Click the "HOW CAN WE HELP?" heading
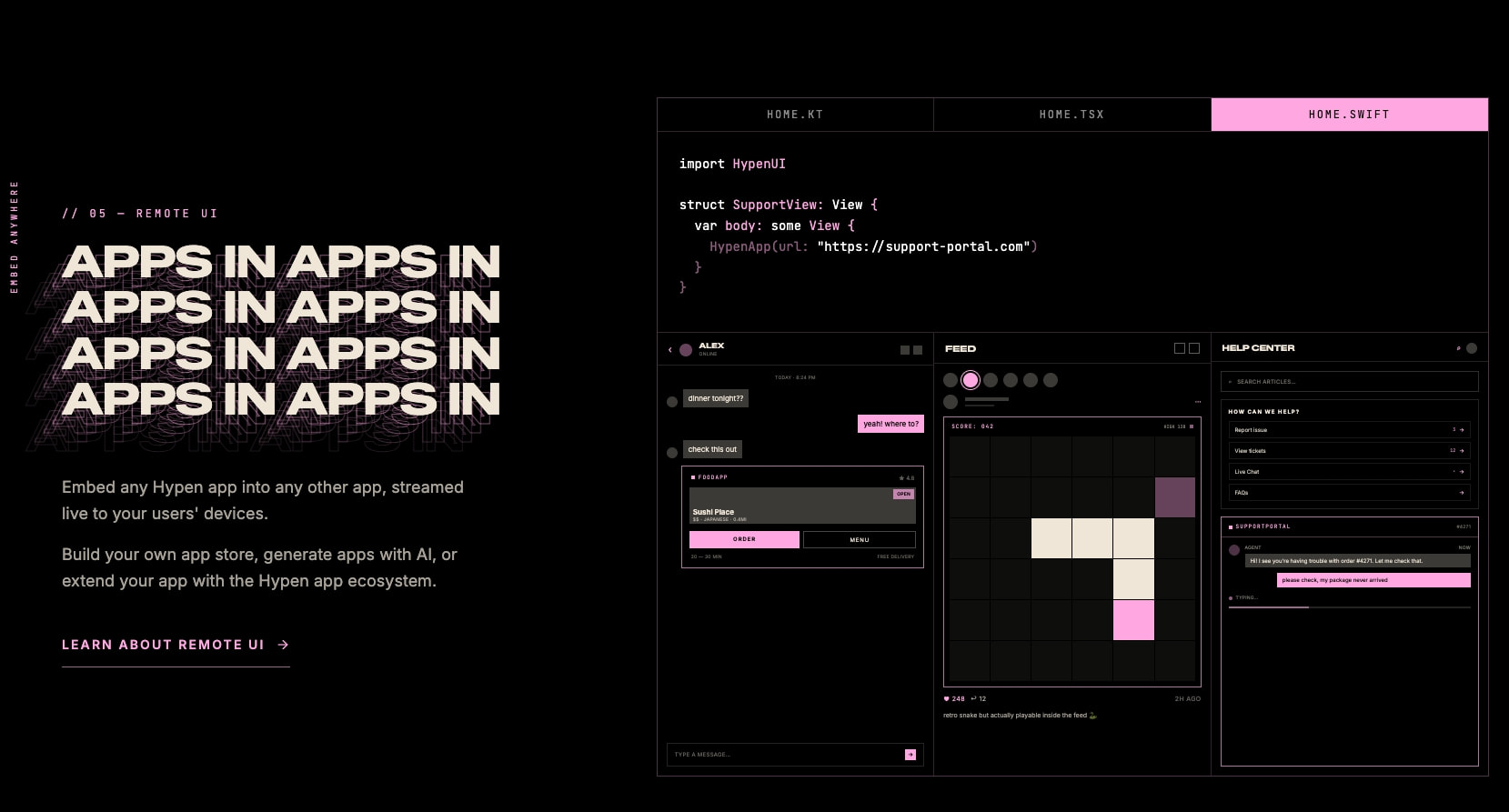The image size is (1509, 812). pyautogui.click(x=1263, y=412)
